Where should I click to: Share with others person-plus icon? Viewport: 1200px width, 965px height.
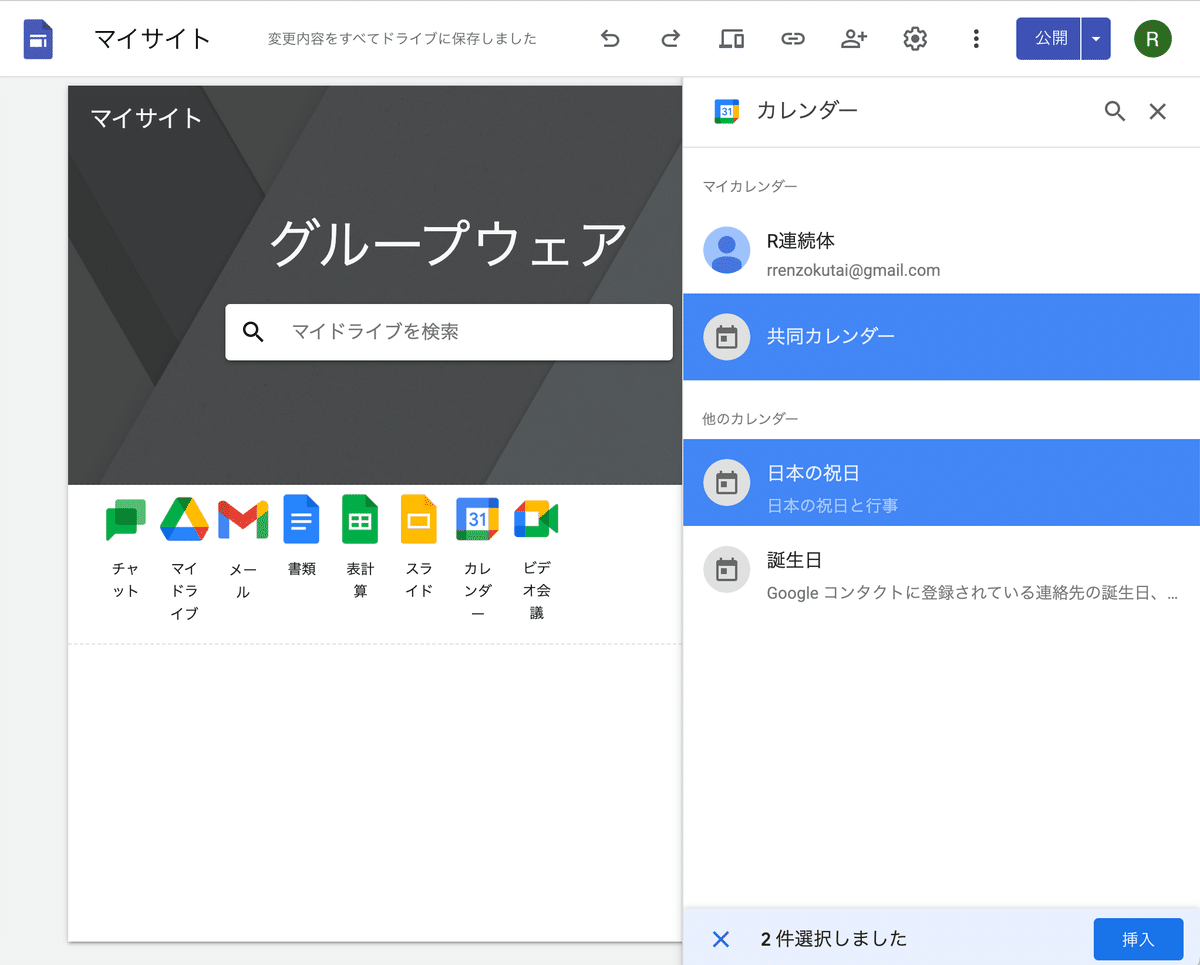coord(854,39)
